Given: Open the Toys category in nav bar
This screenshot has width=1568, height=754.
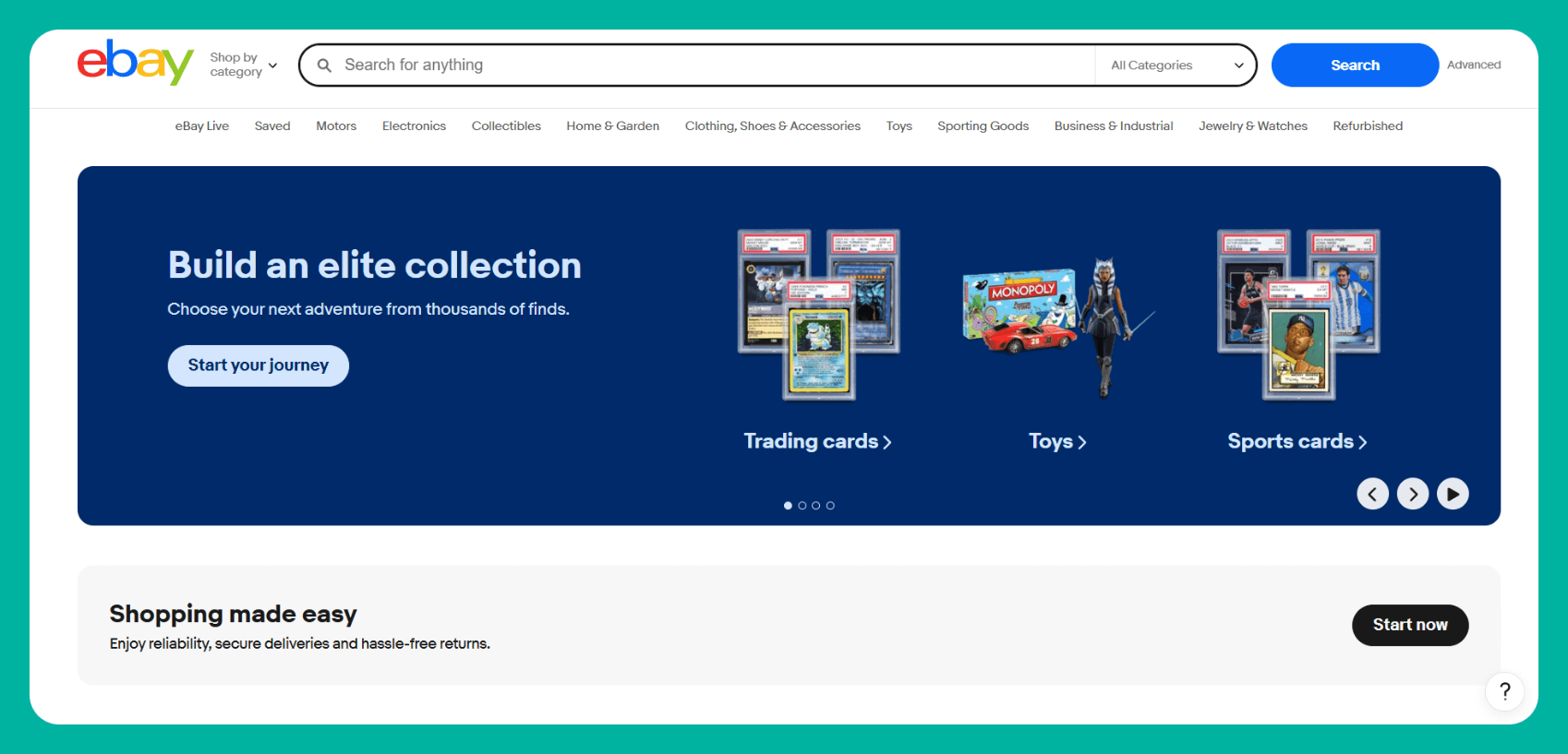Looking at the screenshot, I should click(x=899, y=126).
